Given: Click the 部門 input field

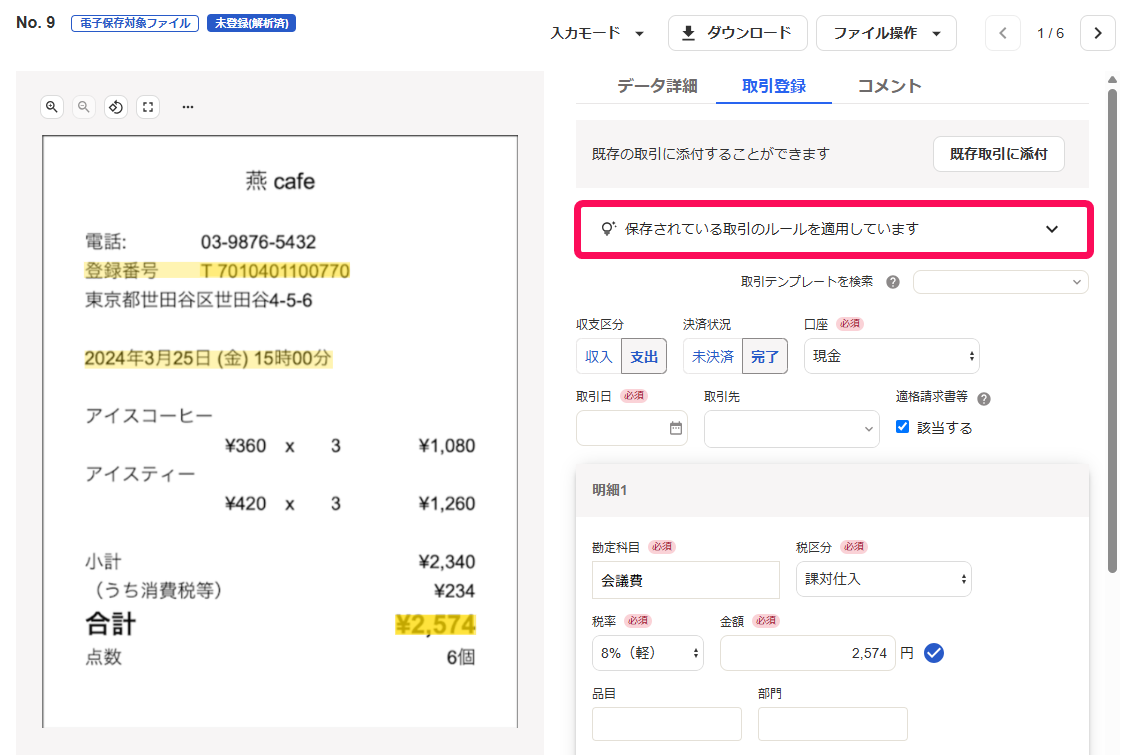Looking at the screenshot, I should pyautogui.click(x=832, y=724).
